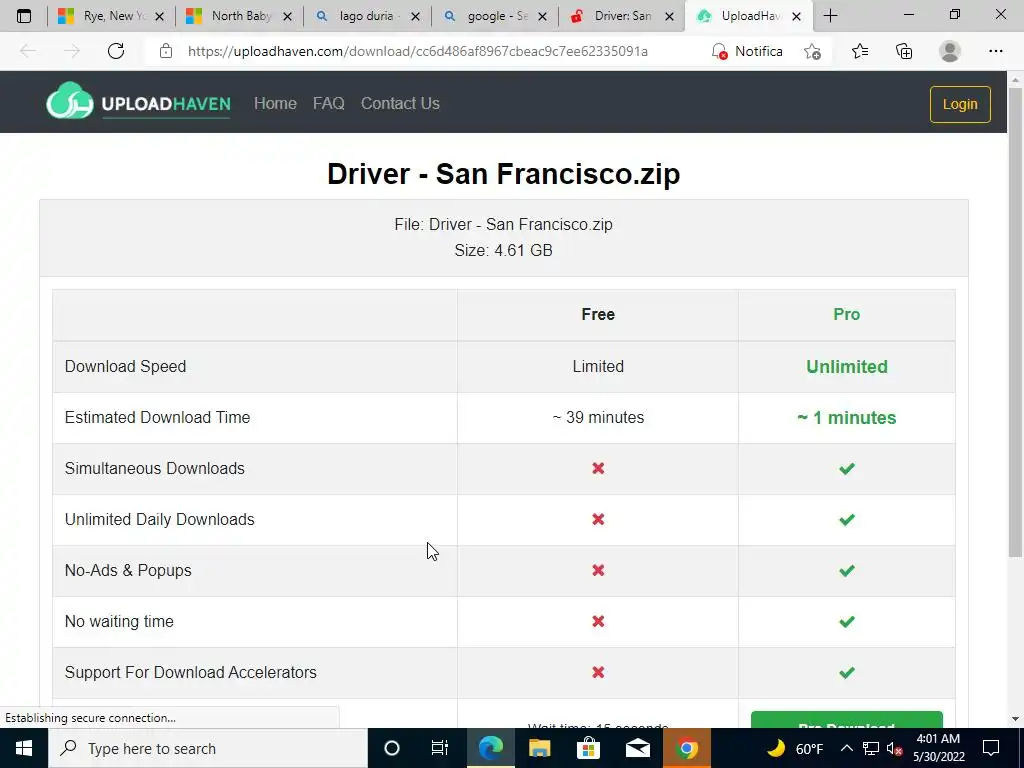The width and height of the screenshot is (1024, 768).
Task: Switch to Driver: San tab
Action: [x=622, y=16]
